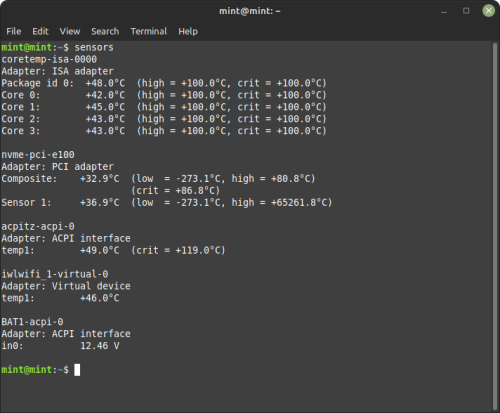Click the 'coretemp-isa-0000' line
Screen dimensions: 500x413
tap(49, 59)
